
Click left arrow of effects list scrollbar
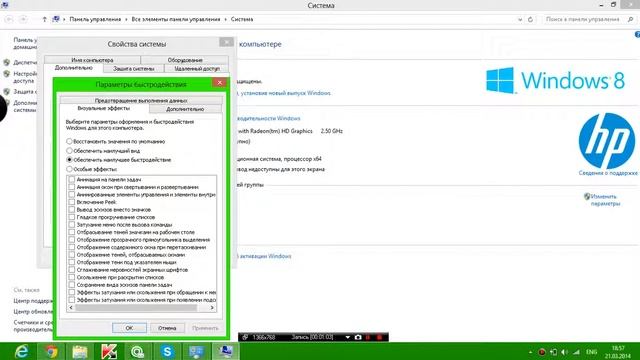(x=71, y=308)
